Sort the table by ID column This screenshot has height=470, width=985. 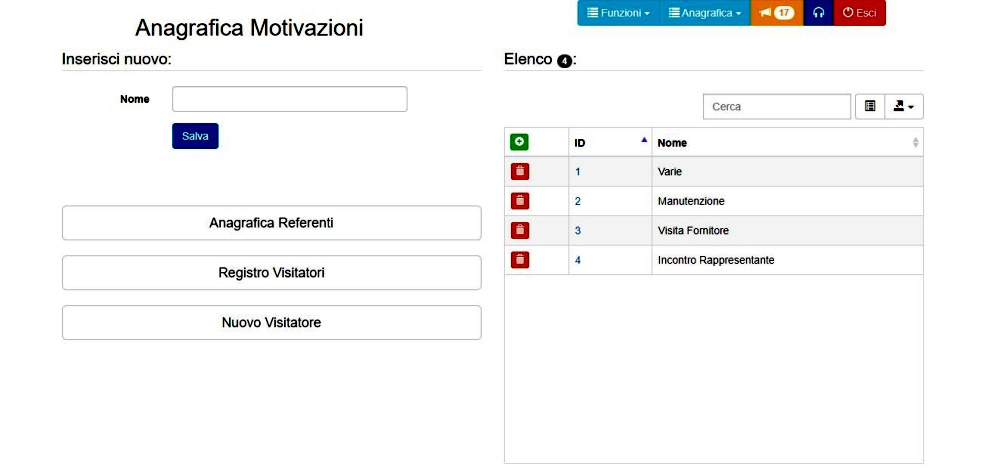coord(610,143)
